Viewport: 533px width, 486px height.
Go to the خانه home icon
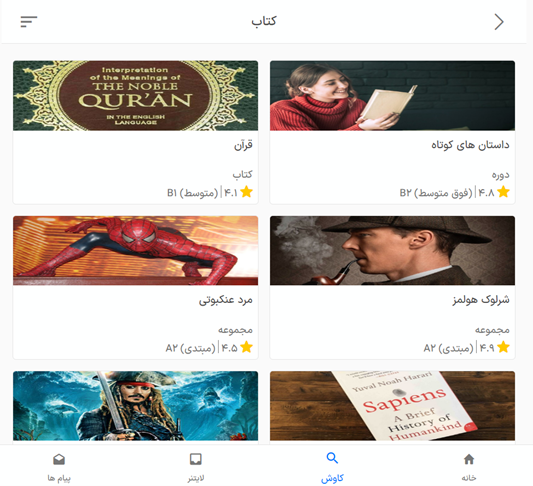click(x=469, y=459)
